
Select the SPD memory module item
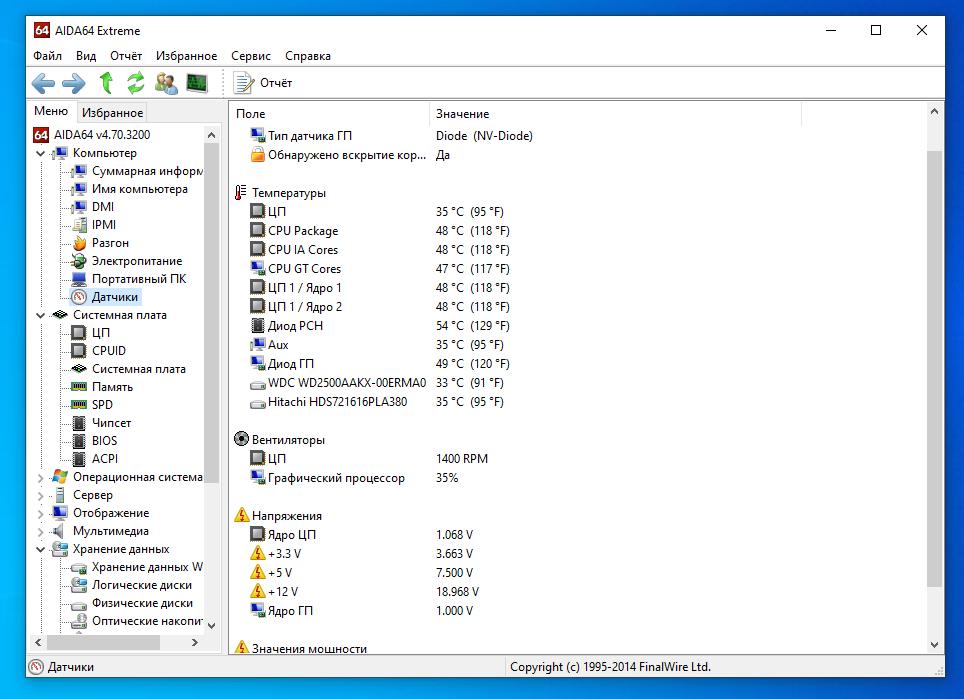point(102,405)
